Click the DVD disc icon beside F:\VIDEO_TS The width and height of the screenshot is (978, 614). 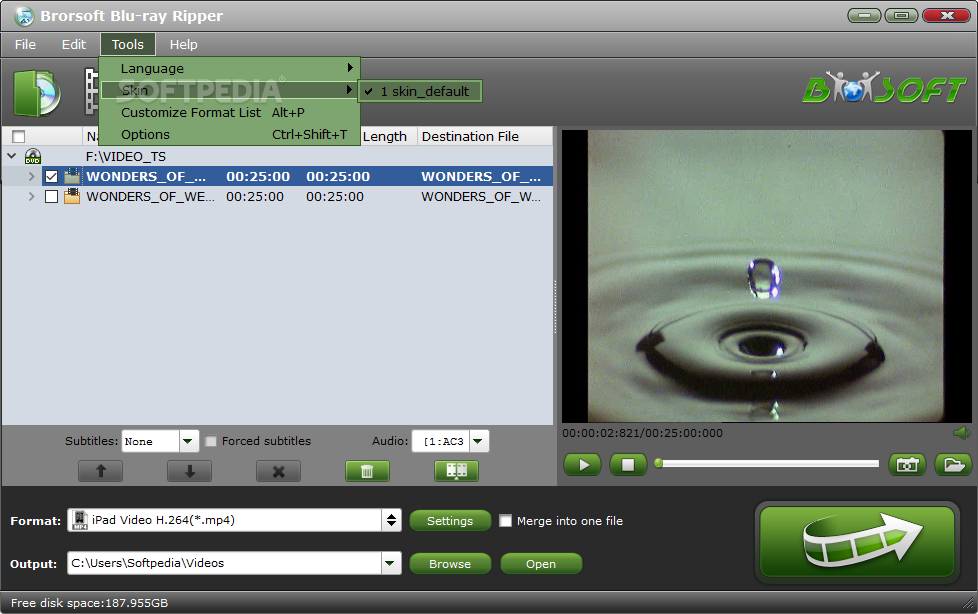32,156
